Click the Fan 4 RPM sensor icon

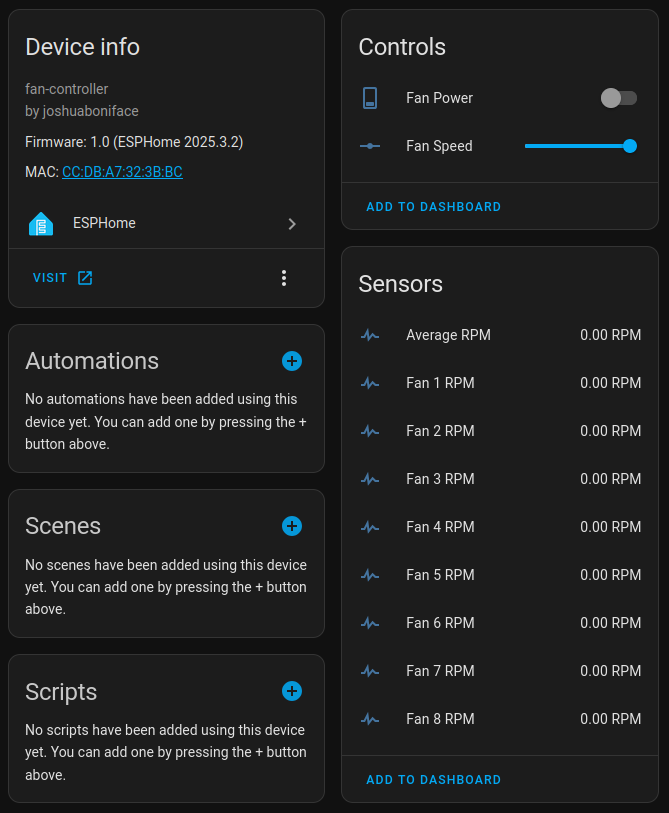click(370, 527)
